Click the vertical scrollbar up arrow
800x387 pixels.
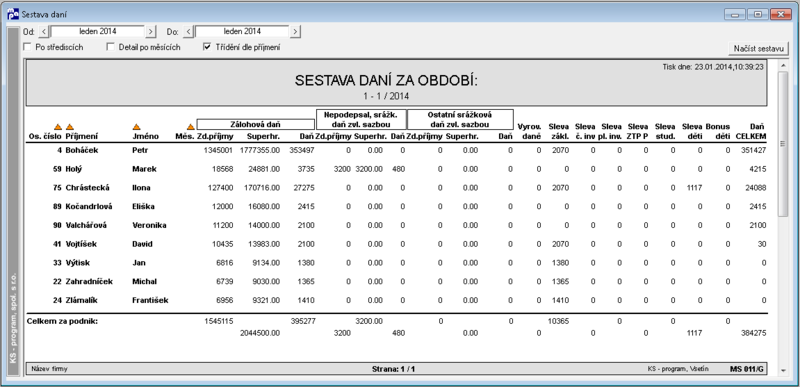click(x=783, y=65)
